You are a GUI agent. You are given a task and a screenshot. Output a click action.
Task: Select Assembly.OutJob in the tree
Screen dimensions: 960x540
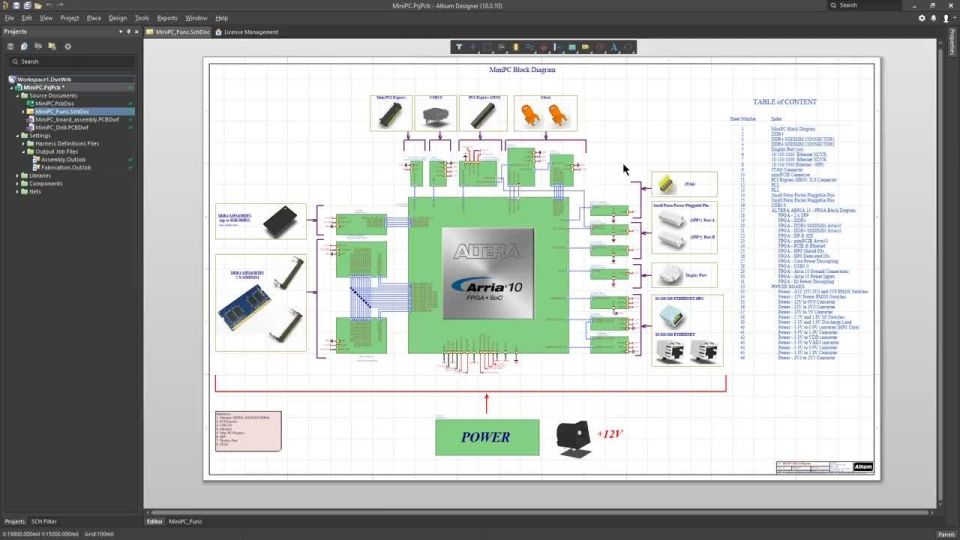pyautogui.click(x=62, y=159)
